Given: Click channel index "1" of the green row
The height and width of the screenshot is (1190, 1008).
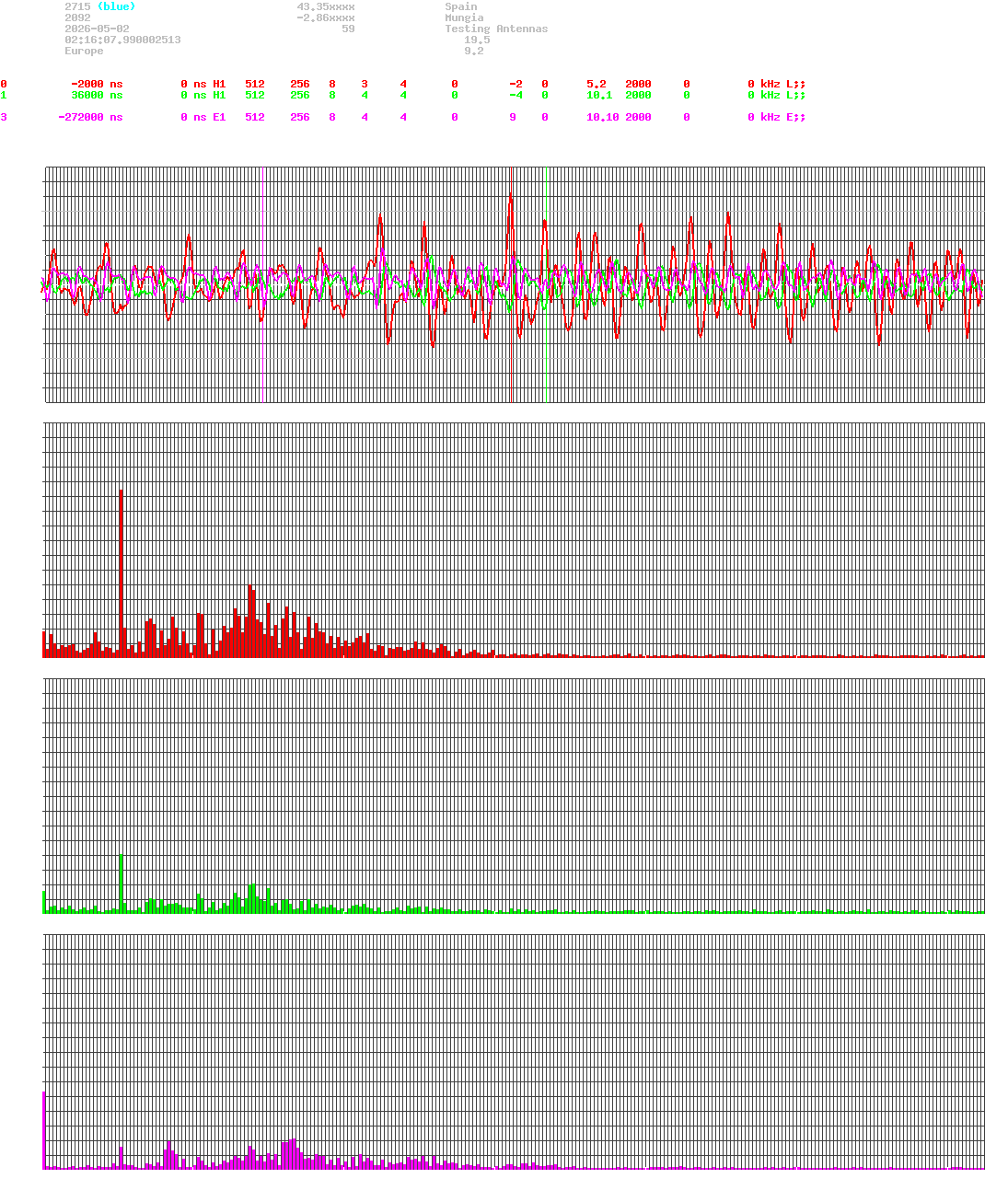Looking at the screenshot, I should pyautogui.click(x=4, y=95).
